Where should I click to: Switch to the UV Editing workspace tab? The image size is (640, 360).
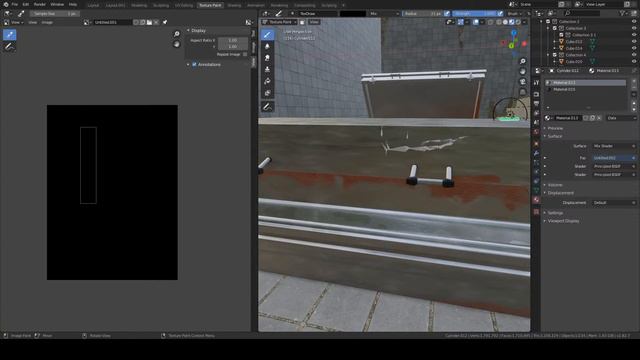tap(184, 5)
